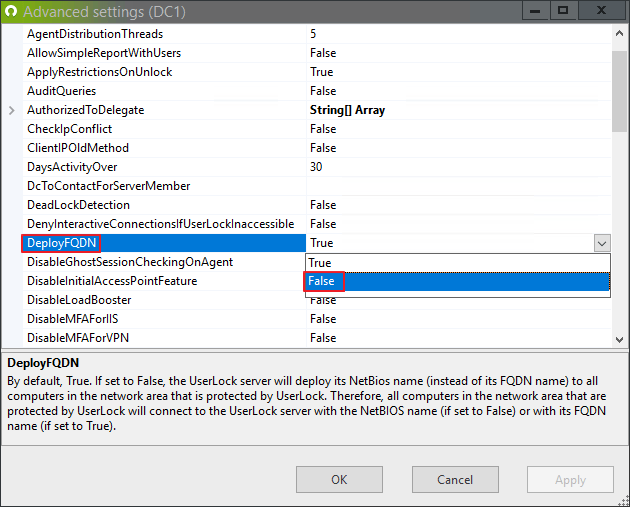630x507 pixels.
Task: Select DenyInteractiveConnectionsIfUserLockInaccessible setting
Action: click(161, 224)
